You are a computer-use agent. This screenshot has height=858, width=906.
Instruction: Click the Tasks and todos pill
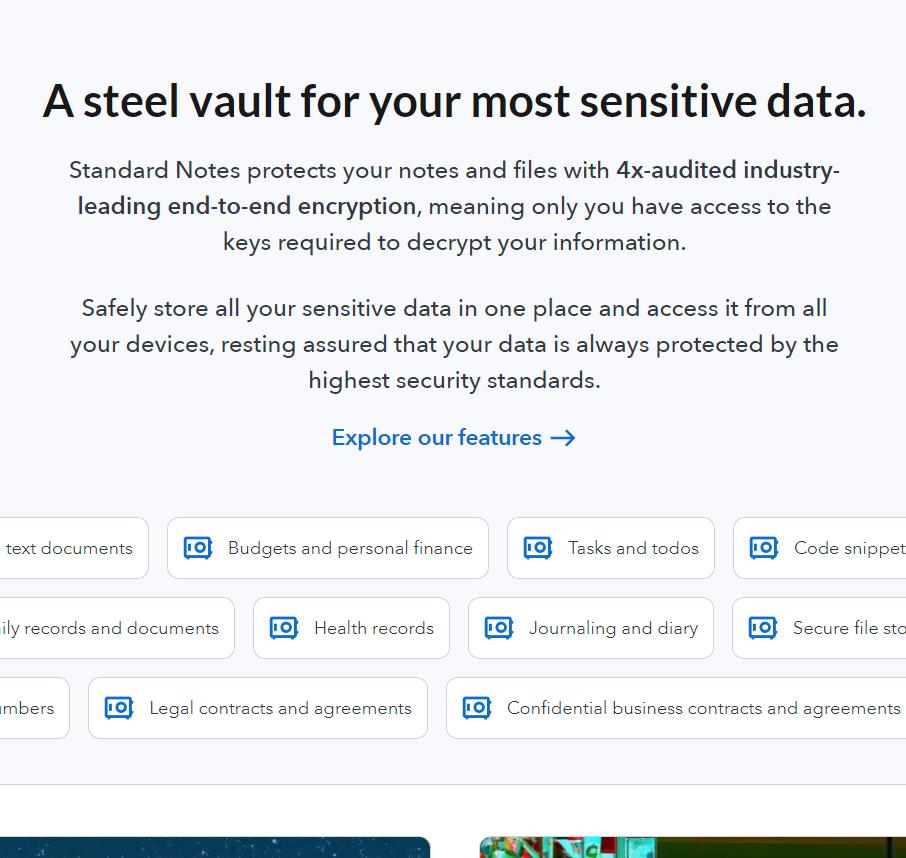[610, 547]
